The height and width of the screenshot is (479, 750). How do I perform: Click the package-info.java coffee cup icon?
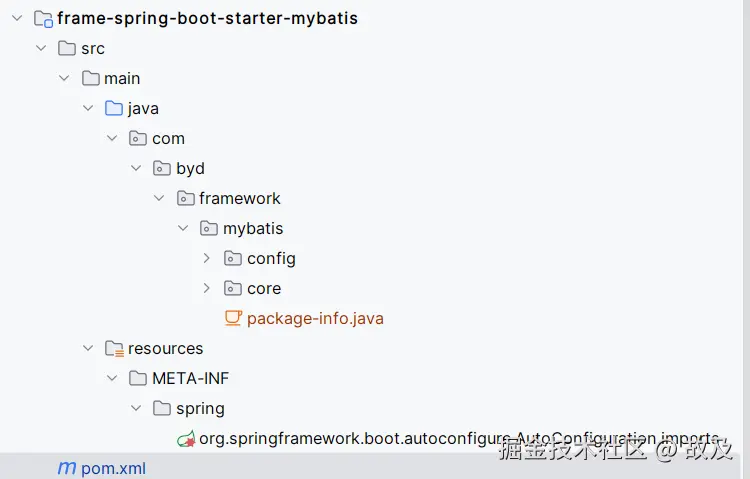click(x=233, y=318)
